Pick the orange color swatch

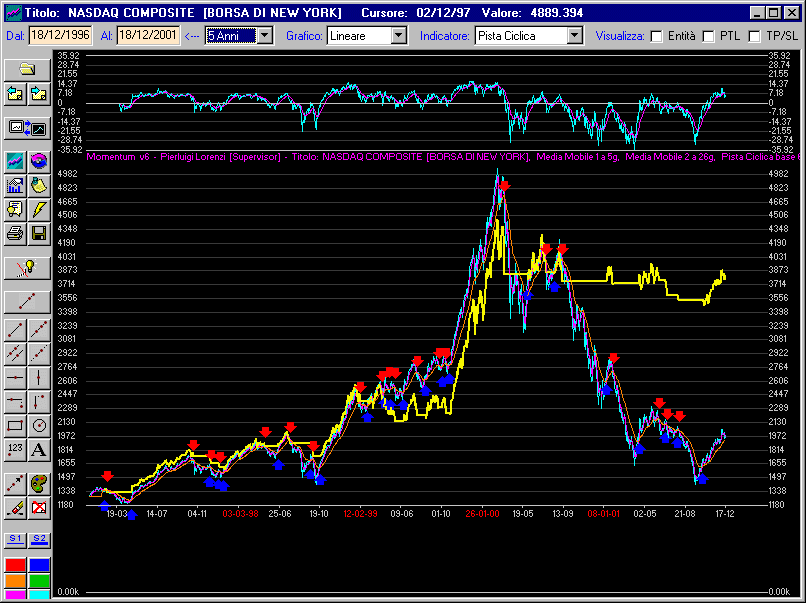point(15,580)
